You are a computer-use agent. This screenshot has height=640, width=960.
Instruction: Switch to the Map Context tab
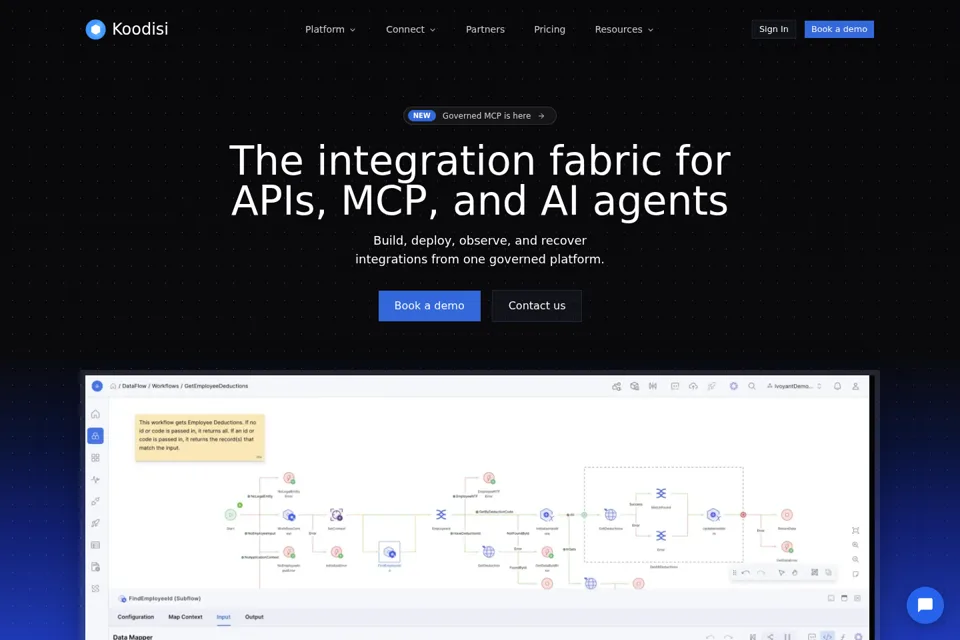click(185, 617)
